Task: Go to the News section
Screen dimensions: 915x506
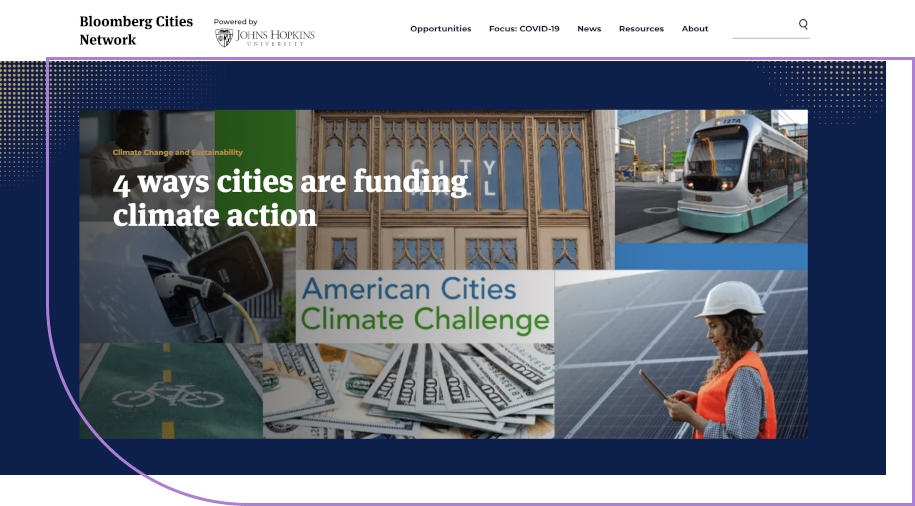Action: pyautogui.click(x=589, y=29)
